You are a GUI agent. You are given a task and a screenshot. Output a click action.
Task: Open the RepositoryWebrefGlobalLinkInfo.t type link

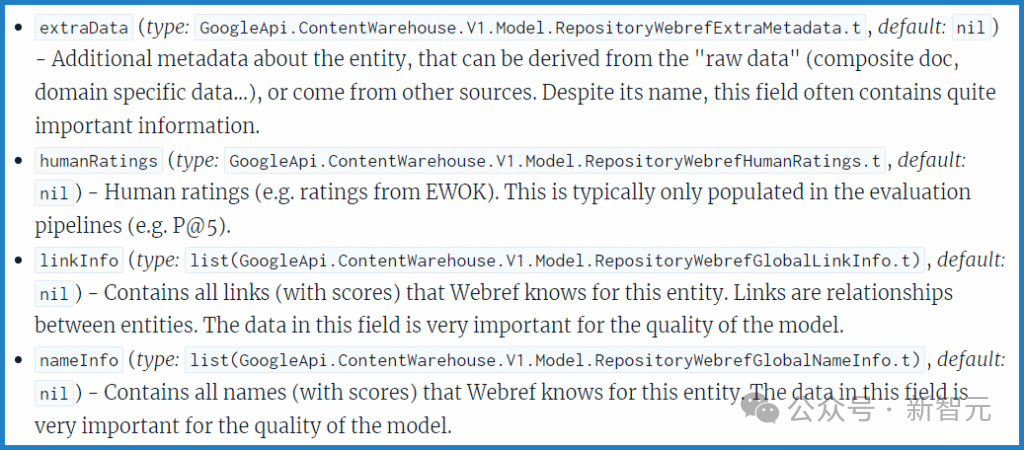[x=555, y=261]
